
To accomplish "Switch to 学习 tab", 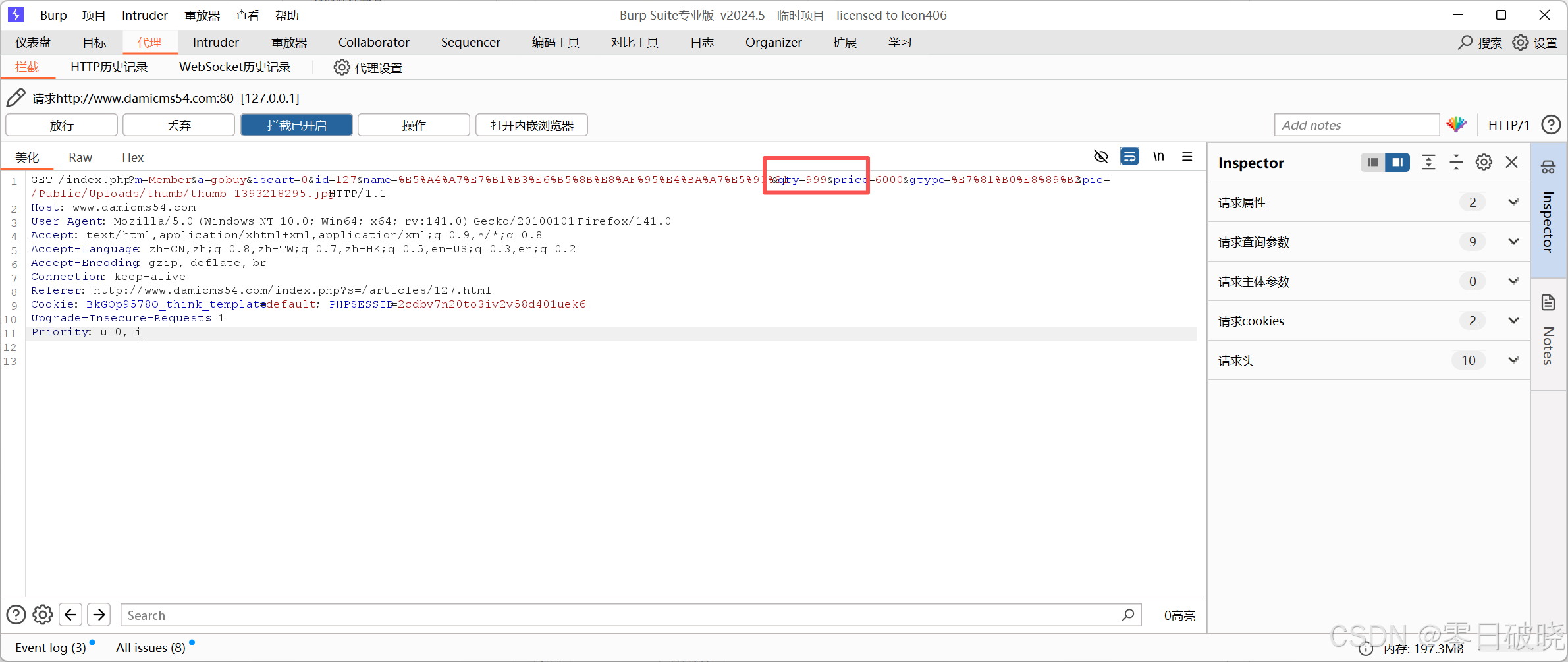I will pyautogui.click(x=900, y=43).
